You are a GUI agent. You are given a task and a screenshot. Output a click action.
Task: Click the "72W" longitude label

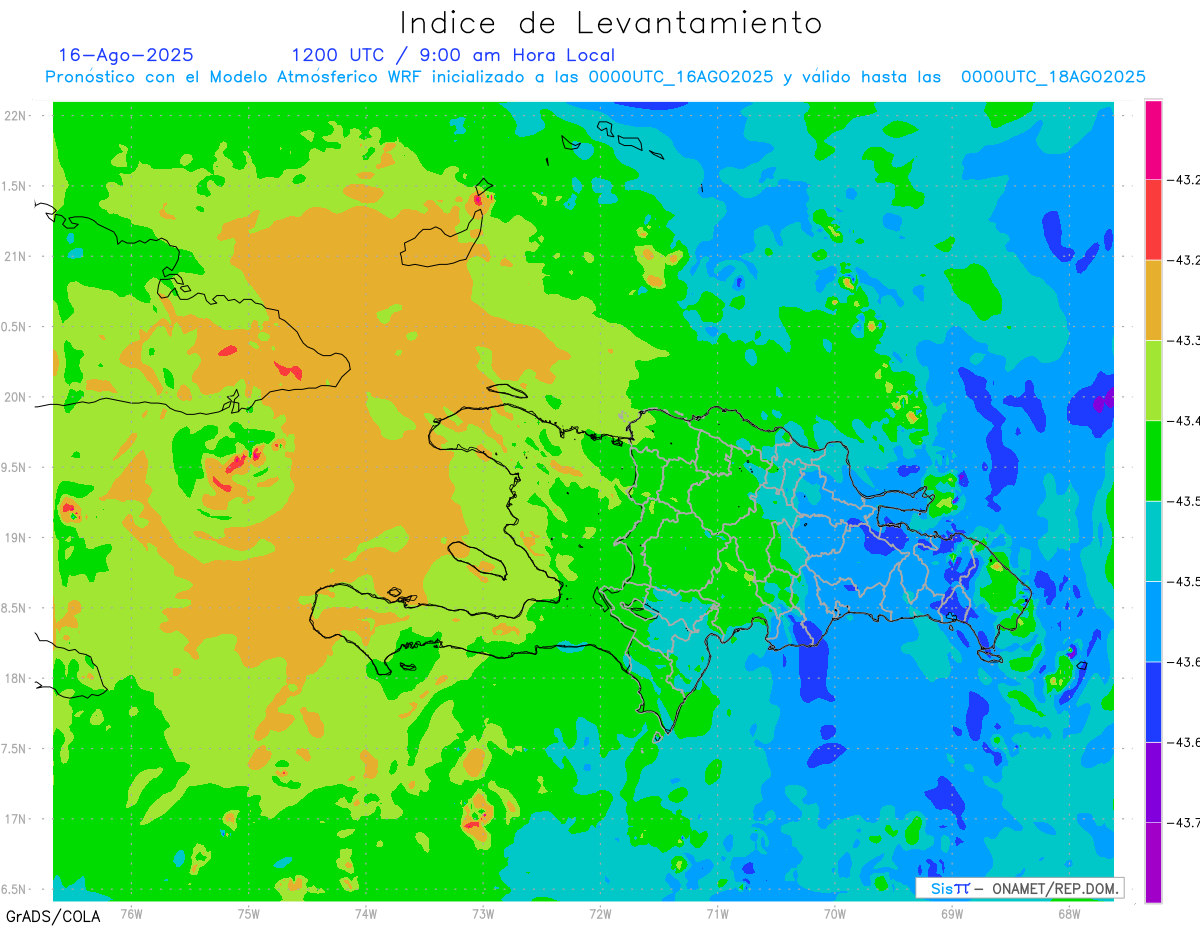tap(600, 915)
